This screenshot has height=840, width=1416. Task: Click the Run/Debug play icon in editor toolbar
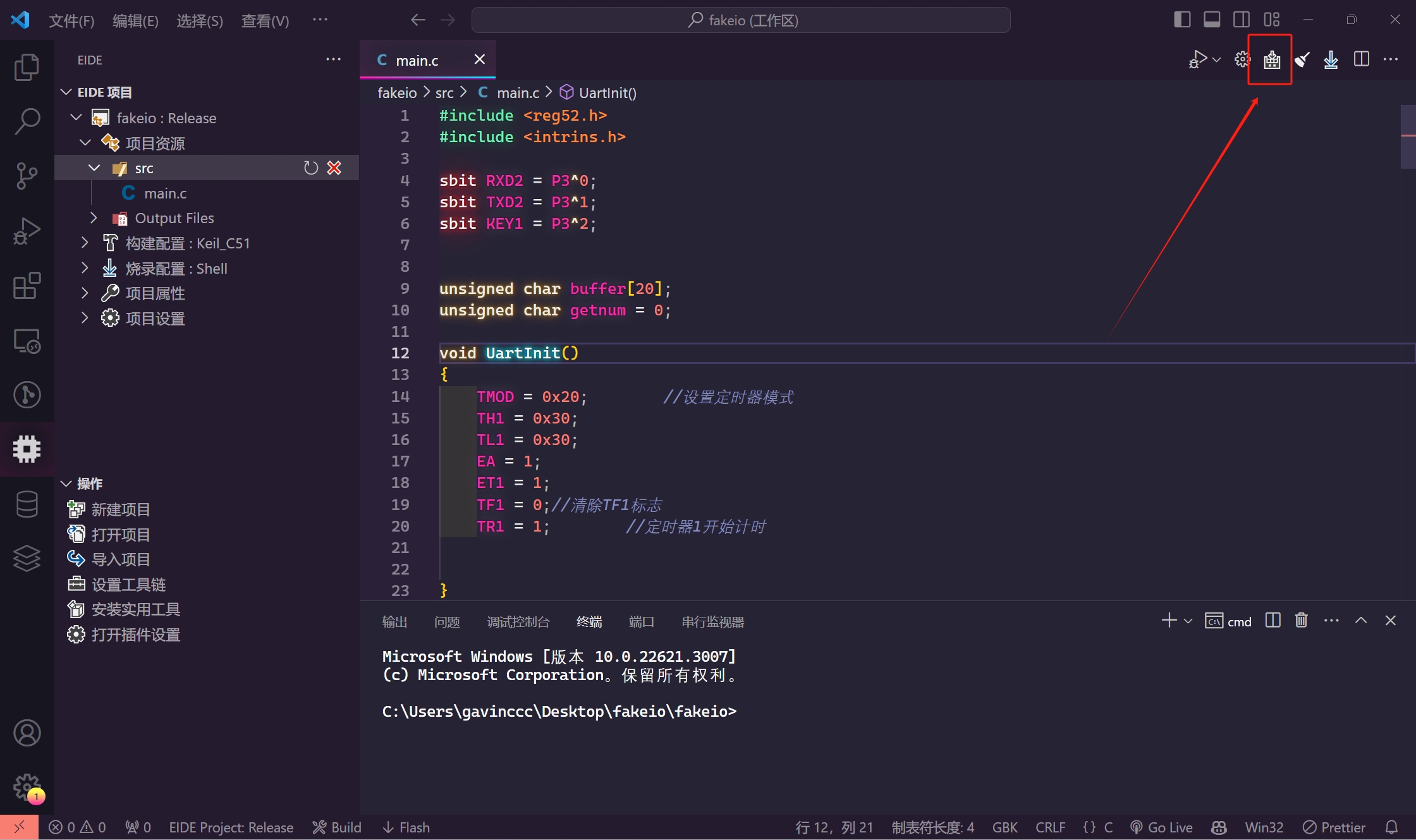pos(1197,60)
